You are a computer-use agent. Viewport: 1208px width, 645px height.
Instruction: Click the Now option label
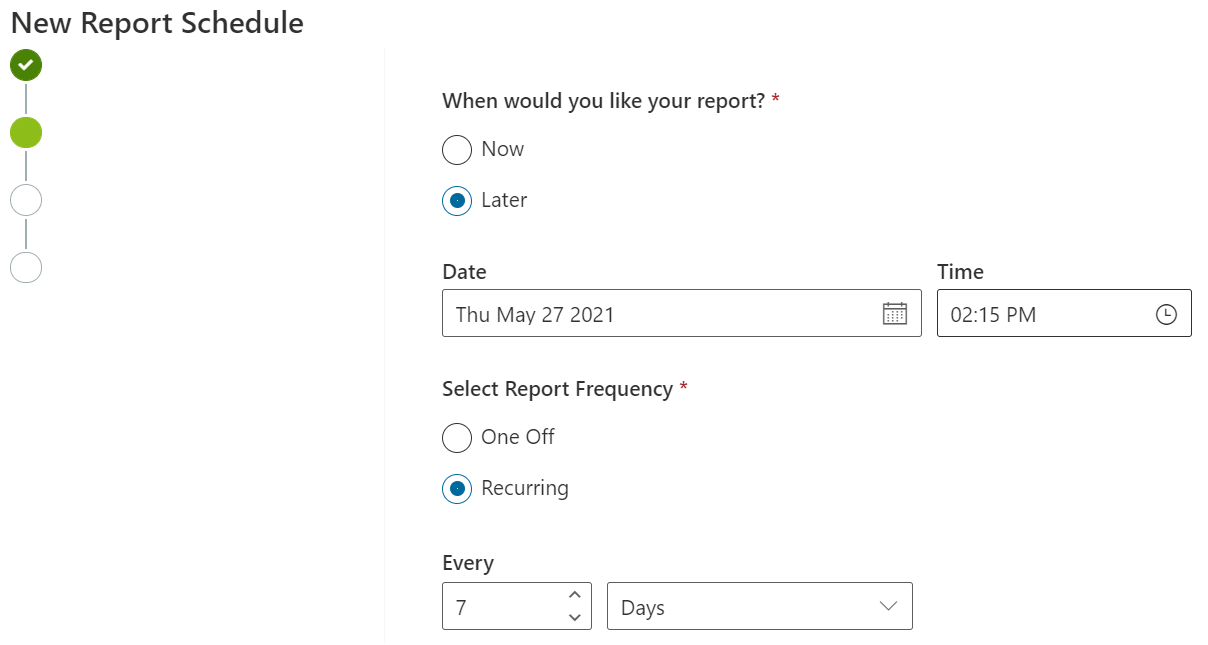[x=502, y=149]
